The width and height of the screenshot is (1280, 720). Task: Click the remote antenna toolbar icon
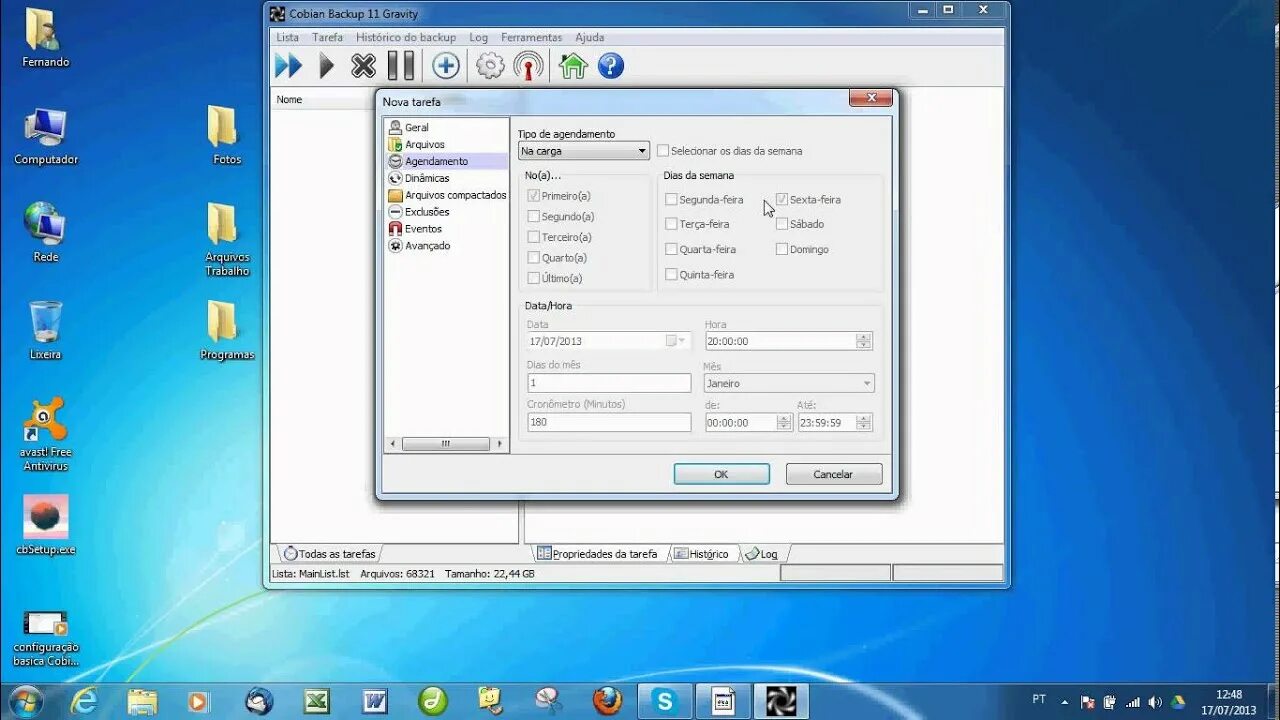[x=528, y=66]
